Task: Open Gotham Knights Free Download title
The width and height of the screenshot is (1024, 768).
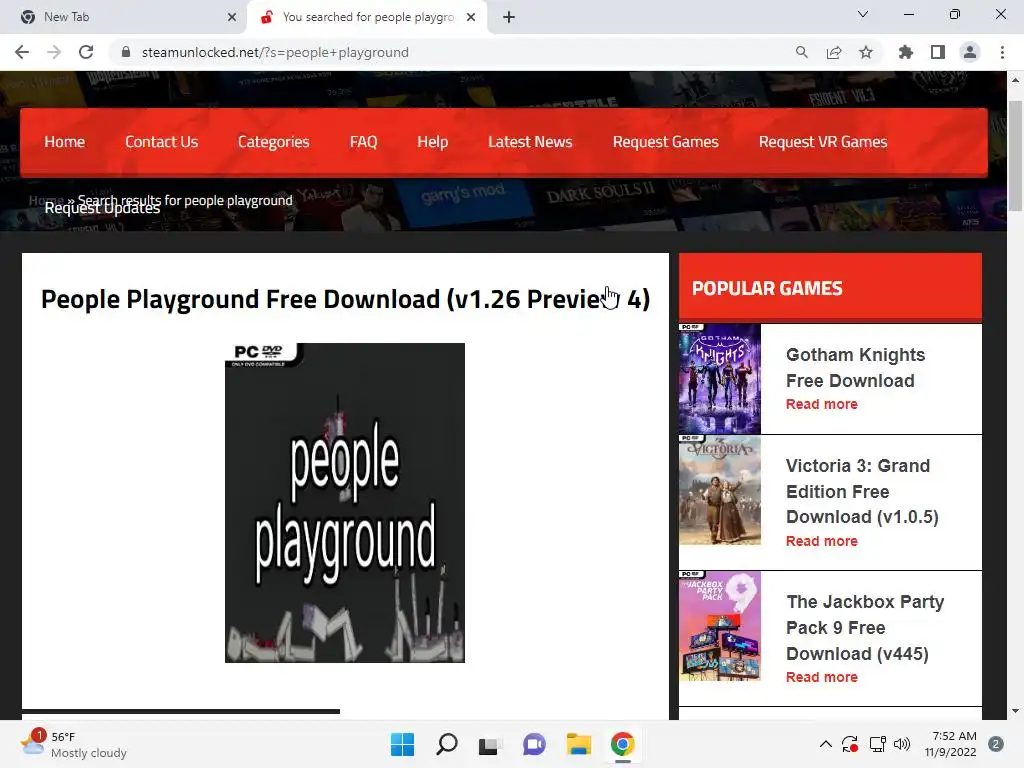Action: (855, 368)
